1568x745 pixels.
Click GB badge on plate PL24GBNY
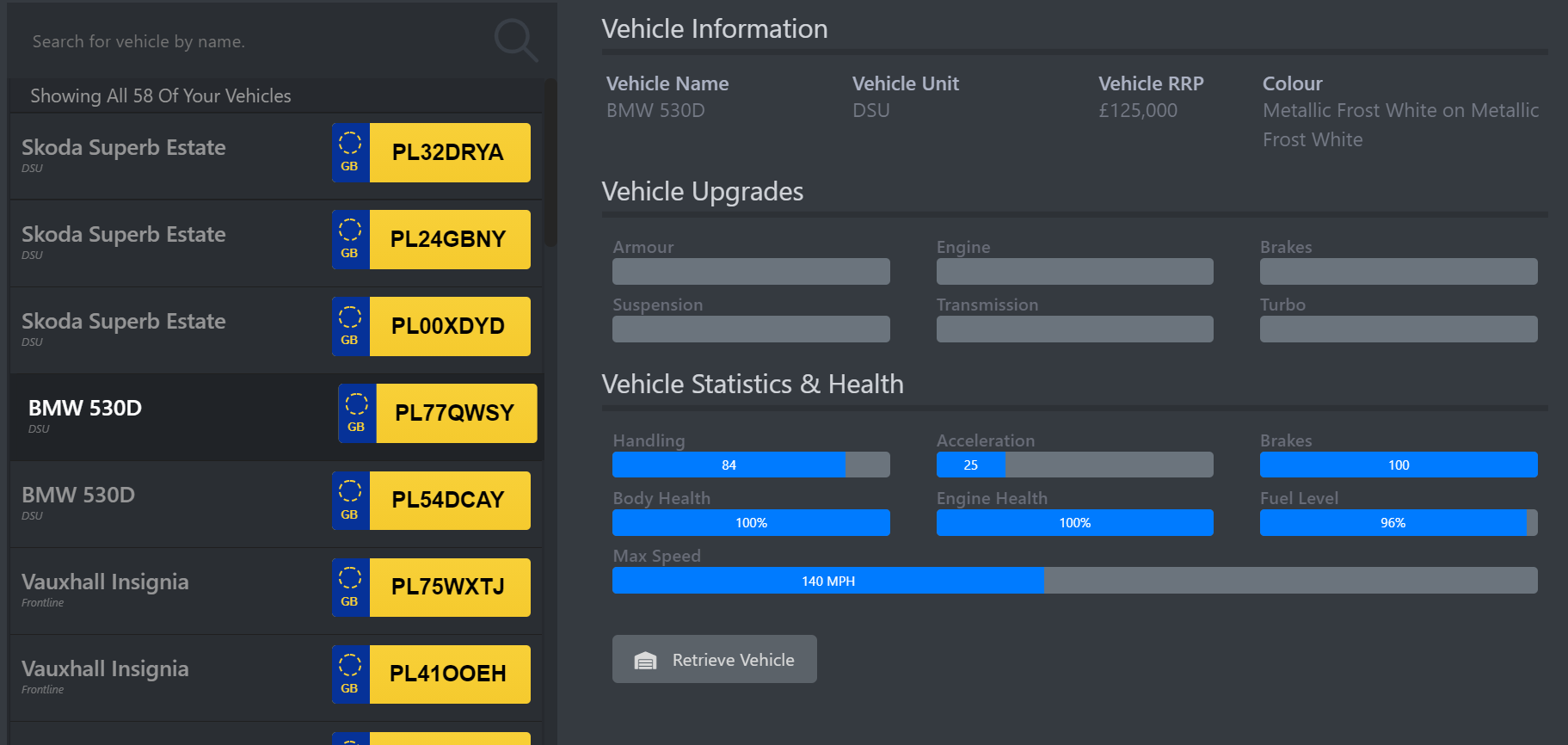pos(350,239)
